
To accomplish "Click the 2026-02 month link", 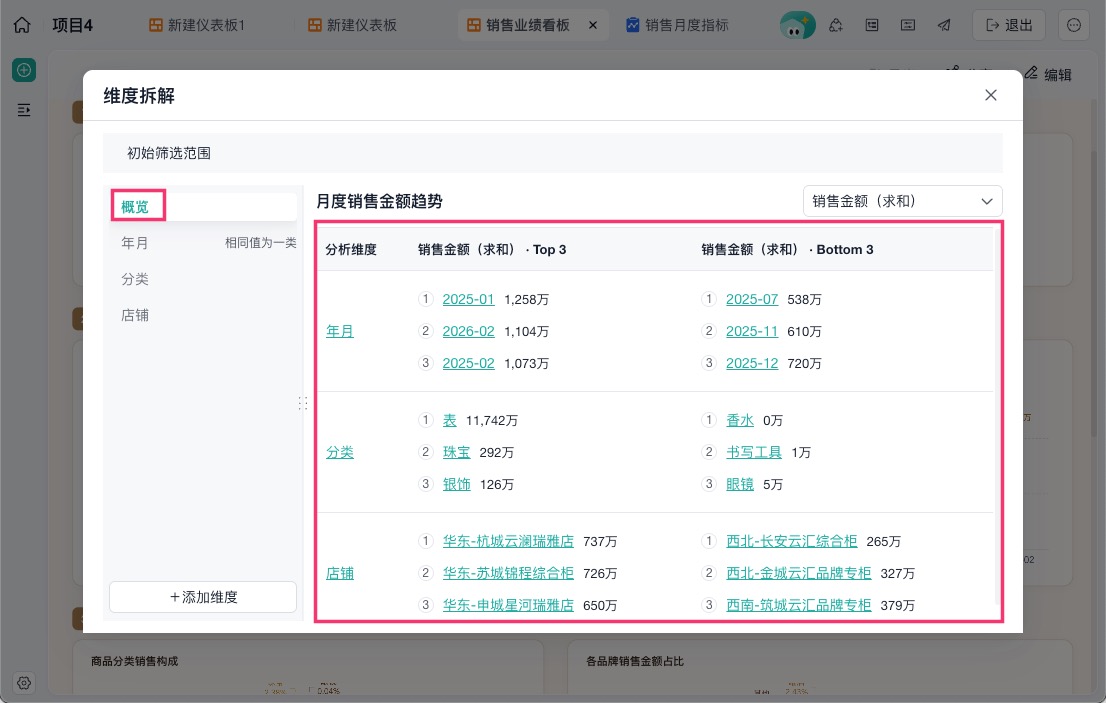I will point(468,331).
